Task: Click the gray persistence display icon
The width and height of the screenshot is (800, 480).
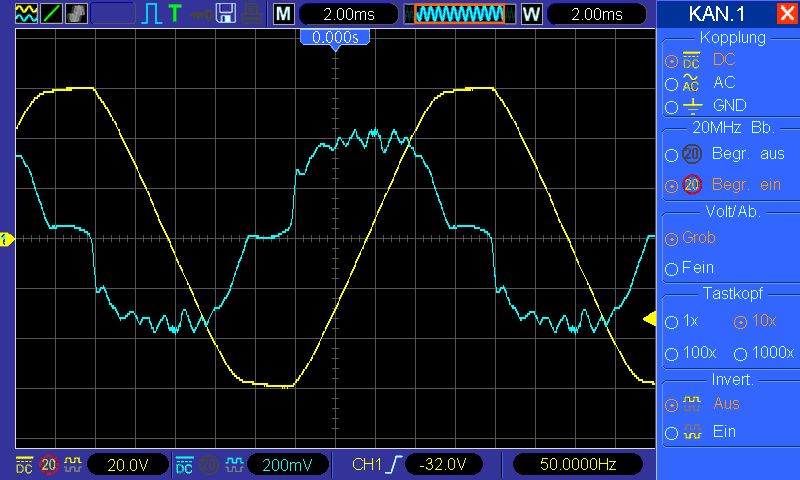Action: tap(76, 13)
